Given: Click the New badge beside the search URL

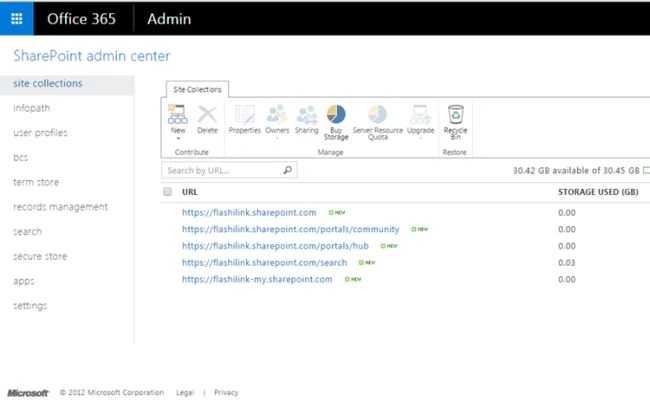Looking at the screenshot, I should (367, 262).
